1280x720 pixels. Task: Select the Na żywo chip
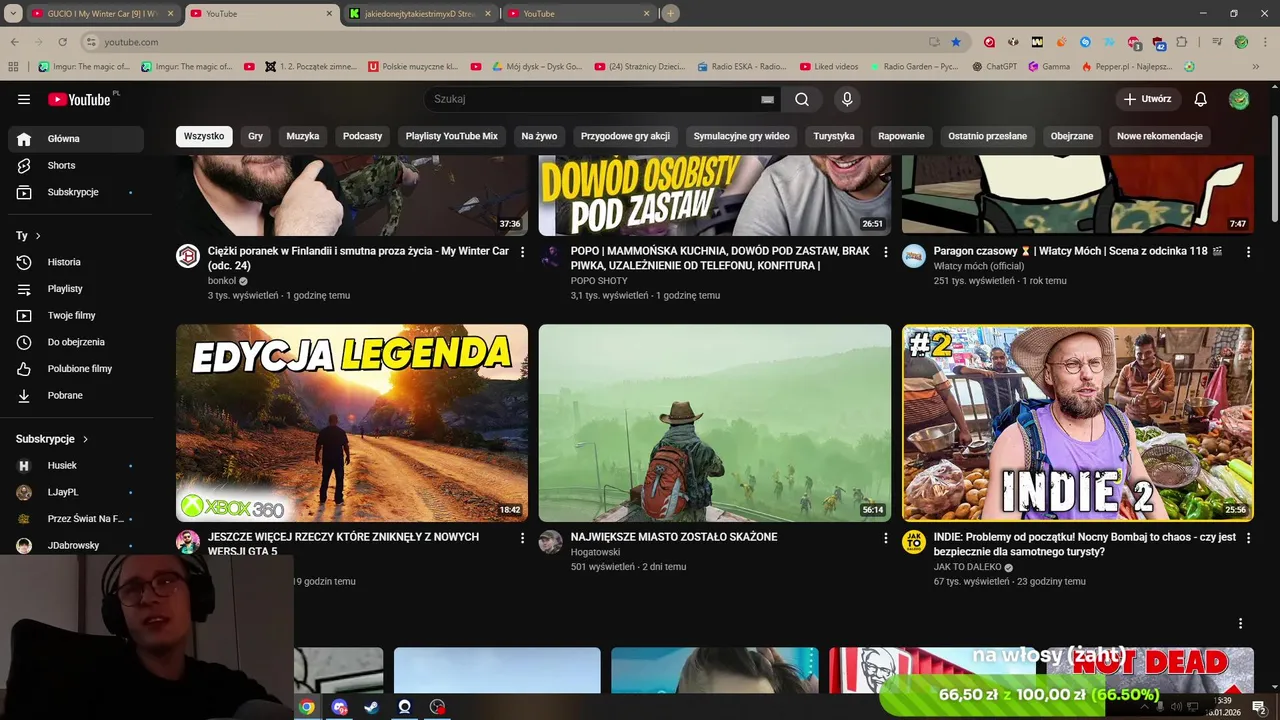539,136
